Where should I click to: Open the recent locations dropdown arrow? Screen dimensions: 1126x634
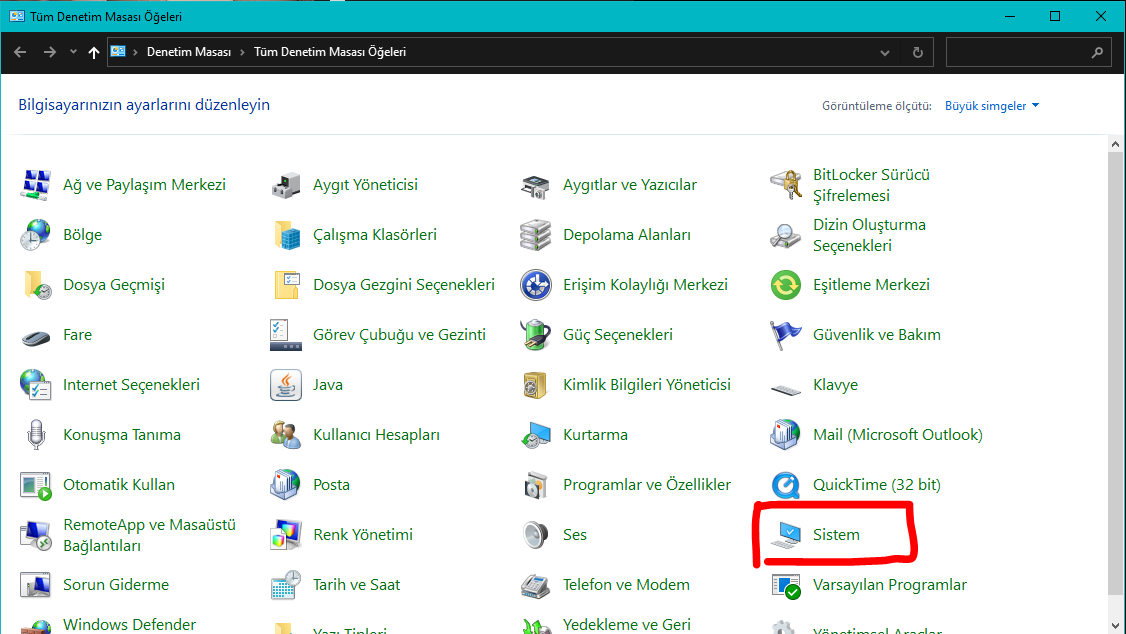pos(73,52)
